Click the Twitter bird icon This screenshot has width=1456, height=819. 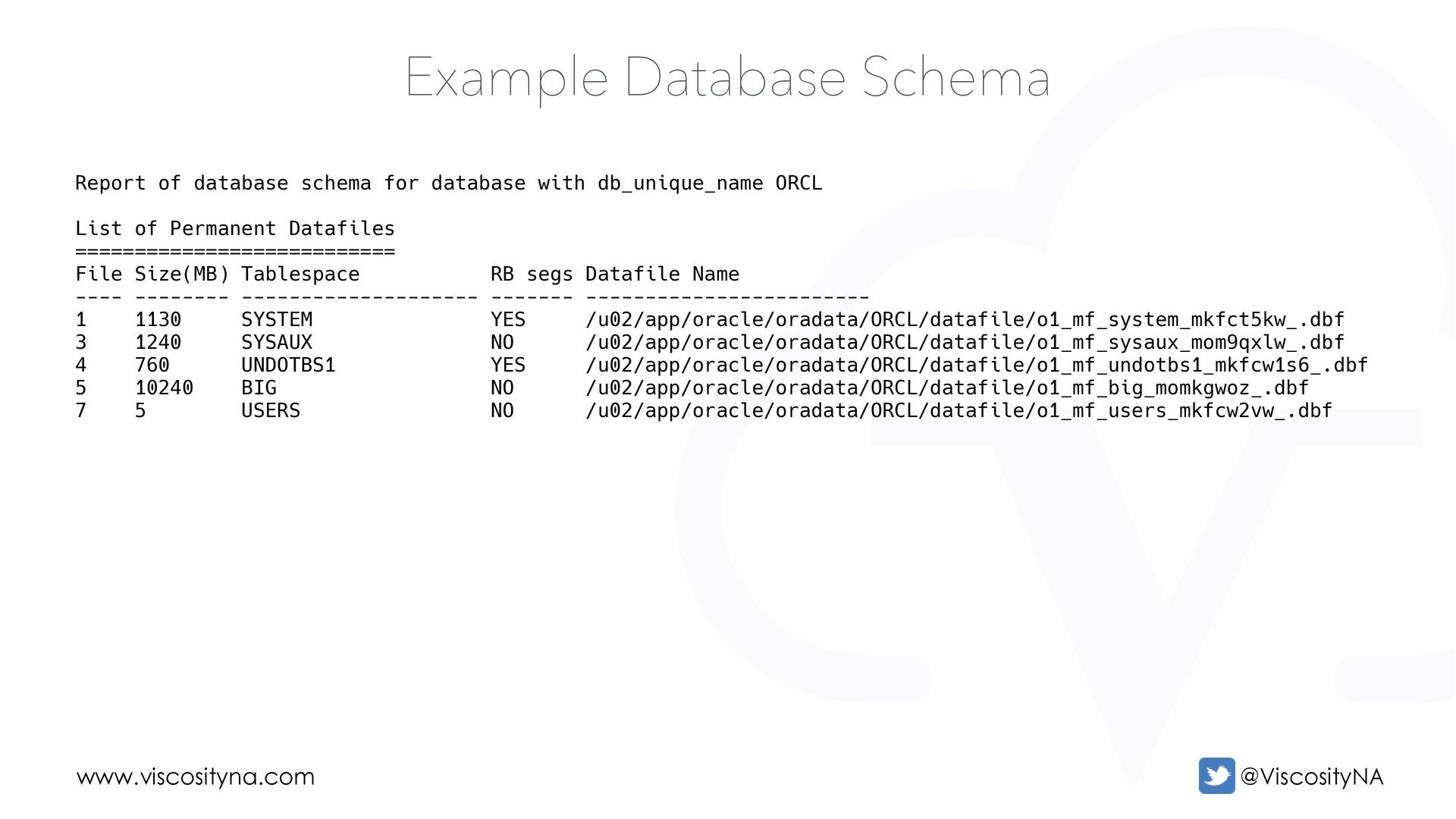1216,776
